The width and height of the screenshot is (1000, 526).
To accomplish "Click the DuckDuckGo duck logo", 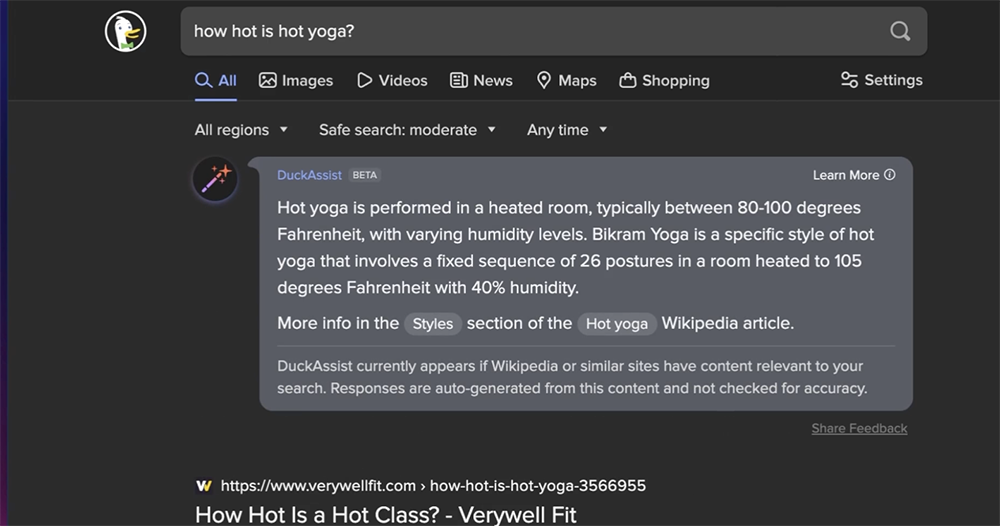I will point(126,32).
